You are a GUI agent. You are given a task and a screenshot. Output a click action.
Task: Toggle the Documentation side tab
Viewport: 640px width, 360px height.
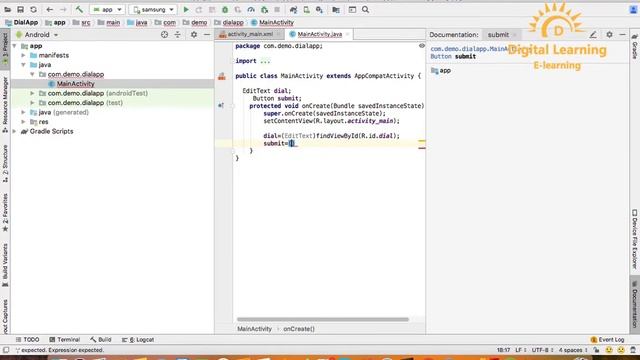(x=635, y=304)
